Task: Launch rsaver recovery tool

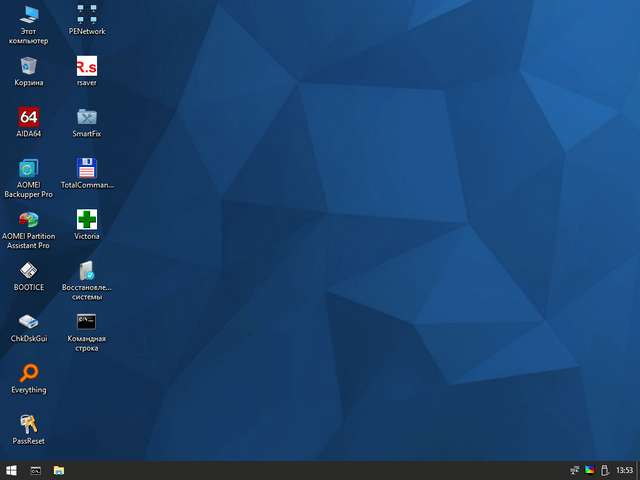Action: pyautogui.click(x=87, y=71)
